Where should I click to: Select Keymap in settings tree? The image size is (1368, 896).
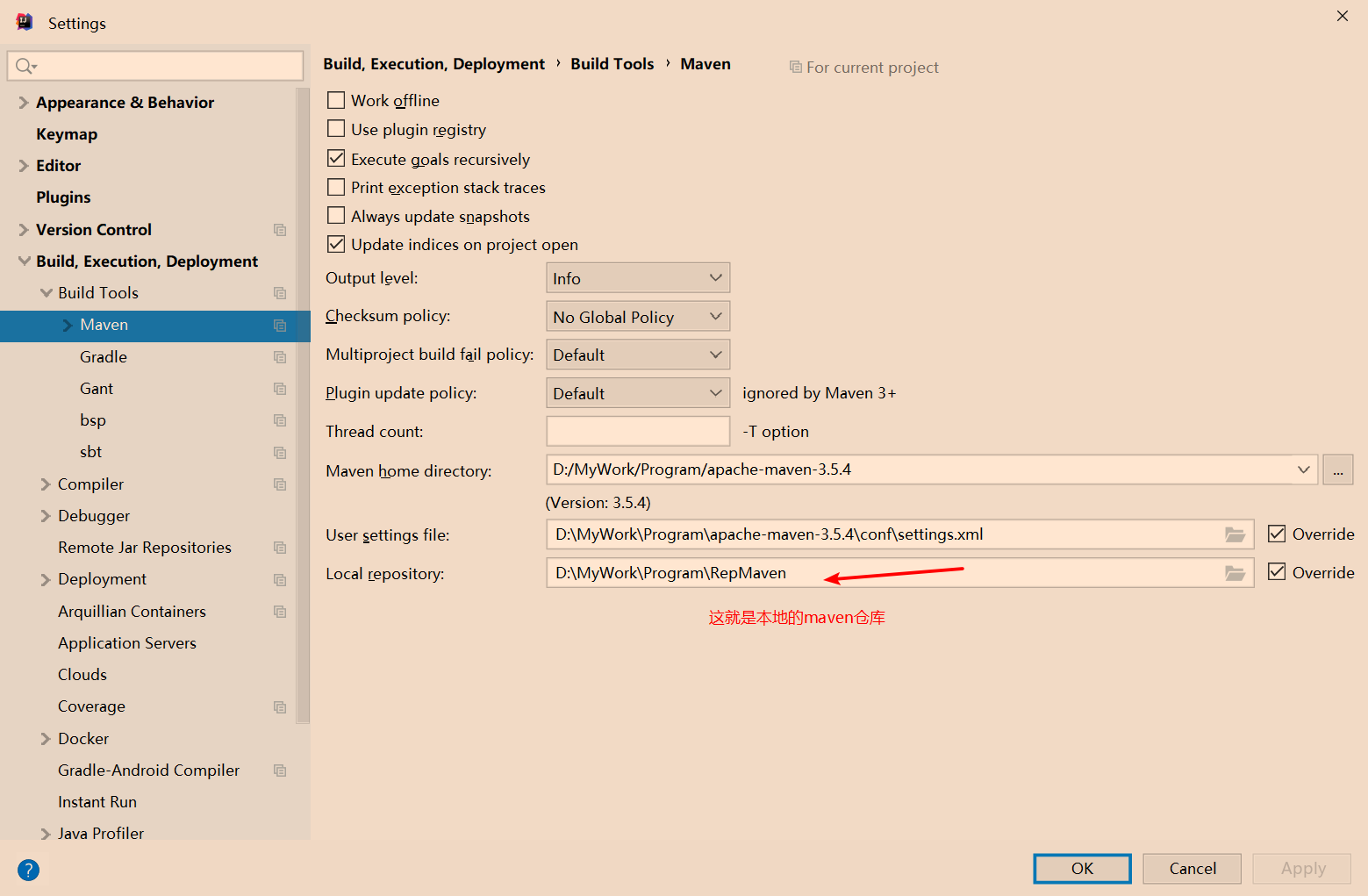67,134
